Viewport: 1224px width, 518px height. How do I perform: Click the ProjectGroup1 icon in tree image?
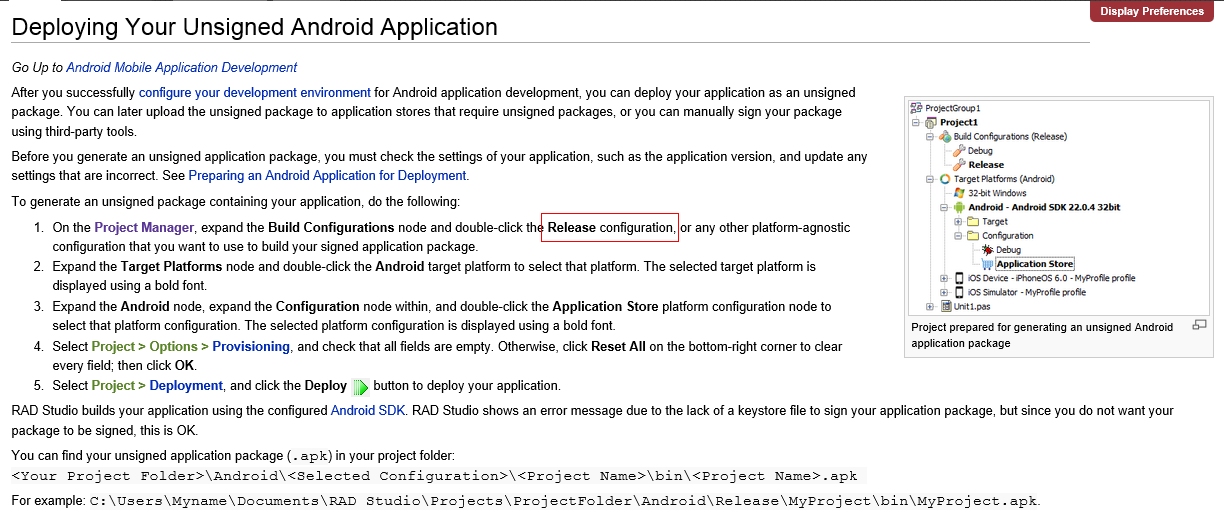[916, 108]
